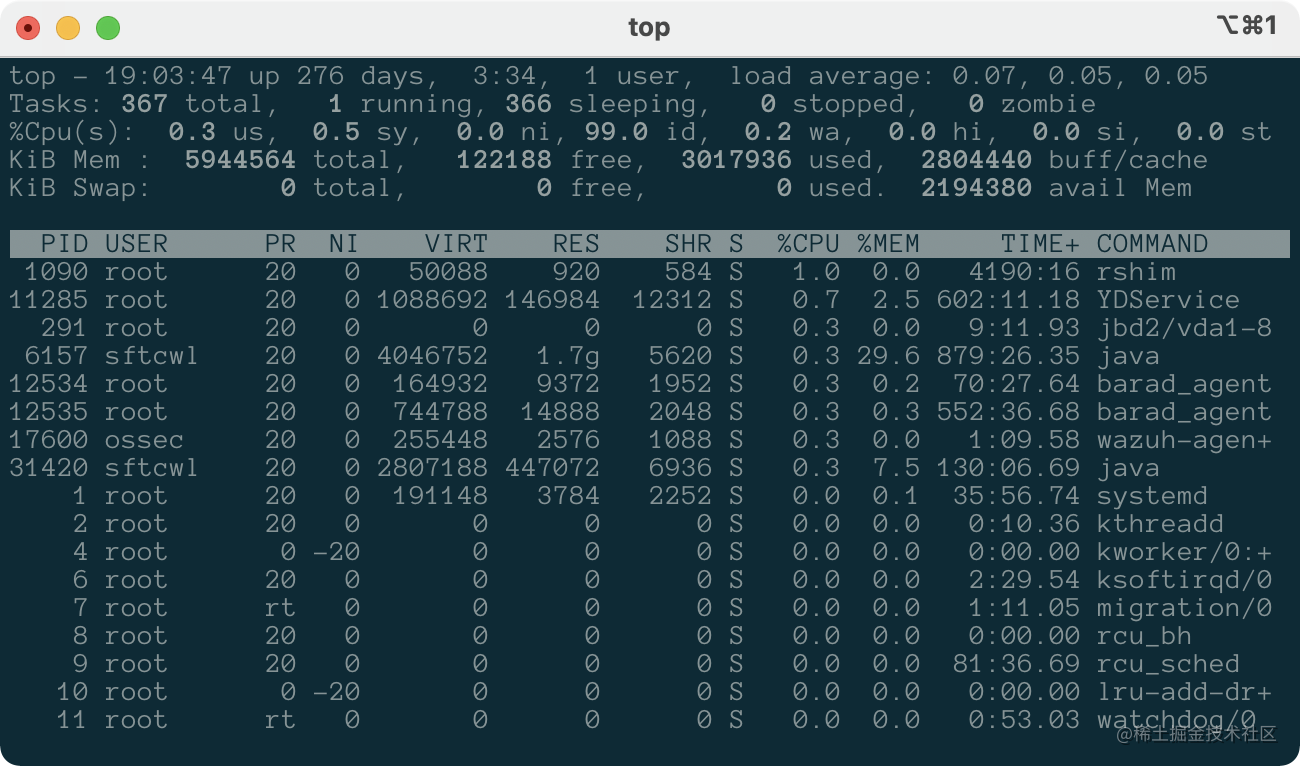Screen dimensions: 1300x766
Task: Click the TIME+ column header
Action: coord(1040,244)
